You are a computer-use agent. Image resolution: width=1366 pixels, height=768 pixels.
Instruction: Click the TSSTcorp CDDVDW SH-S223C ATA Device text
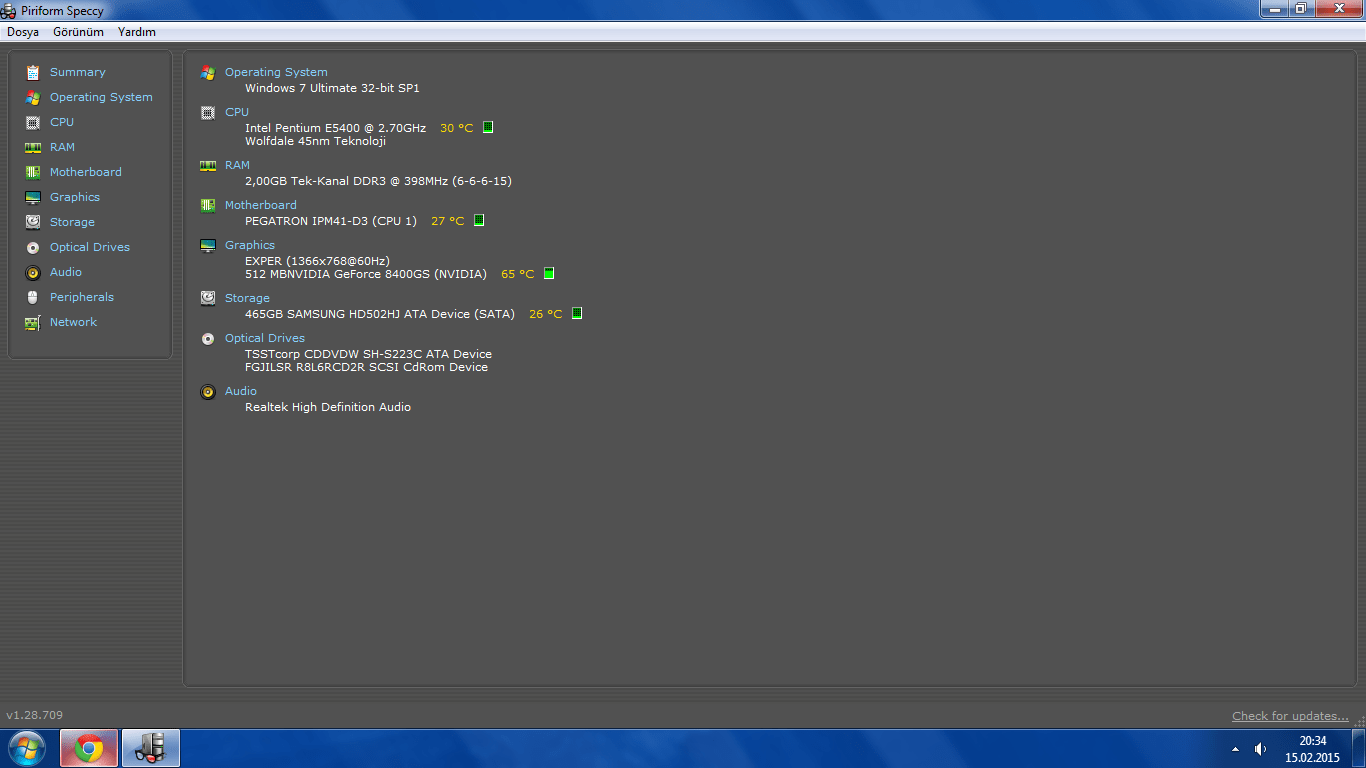368,354
